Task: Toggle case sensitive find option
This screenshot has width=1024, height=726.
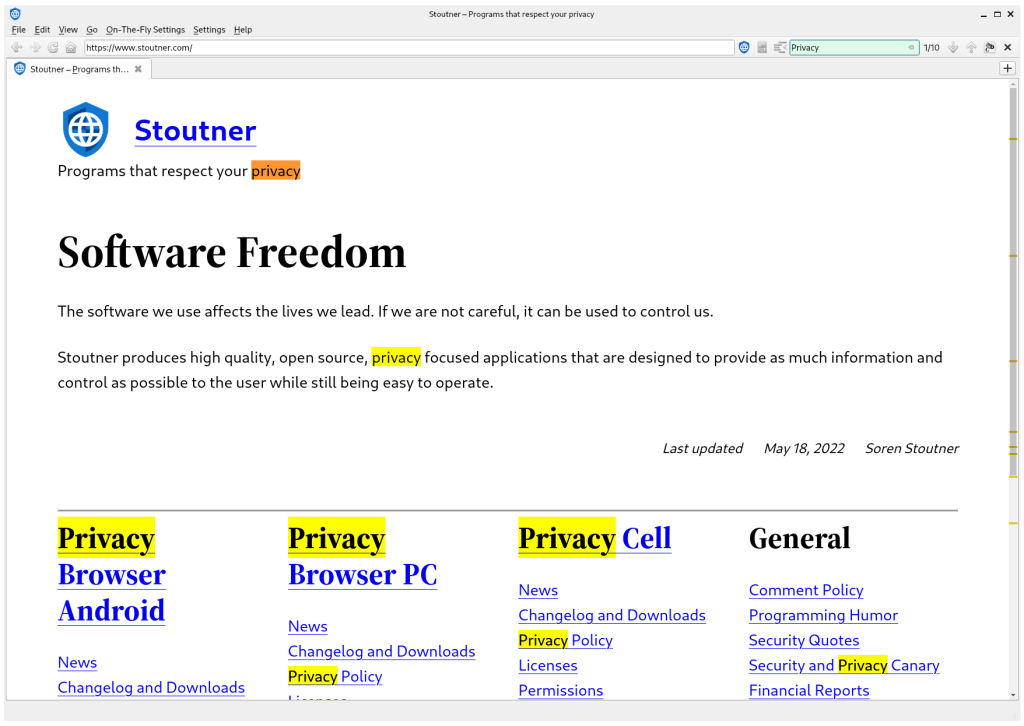Action: click(990, 48)
